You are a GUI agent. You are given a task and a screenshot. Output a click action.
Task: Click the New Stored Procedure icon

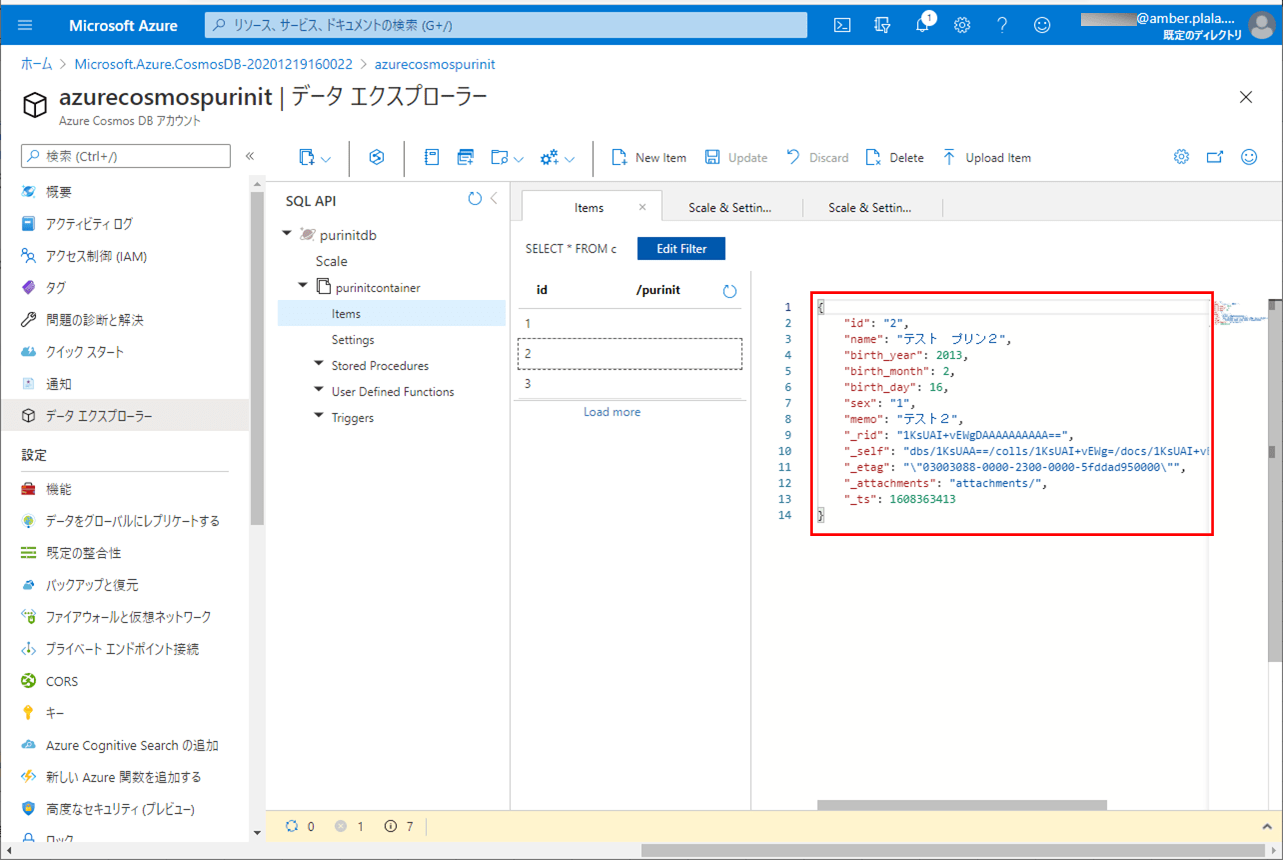tap(465, 158)
